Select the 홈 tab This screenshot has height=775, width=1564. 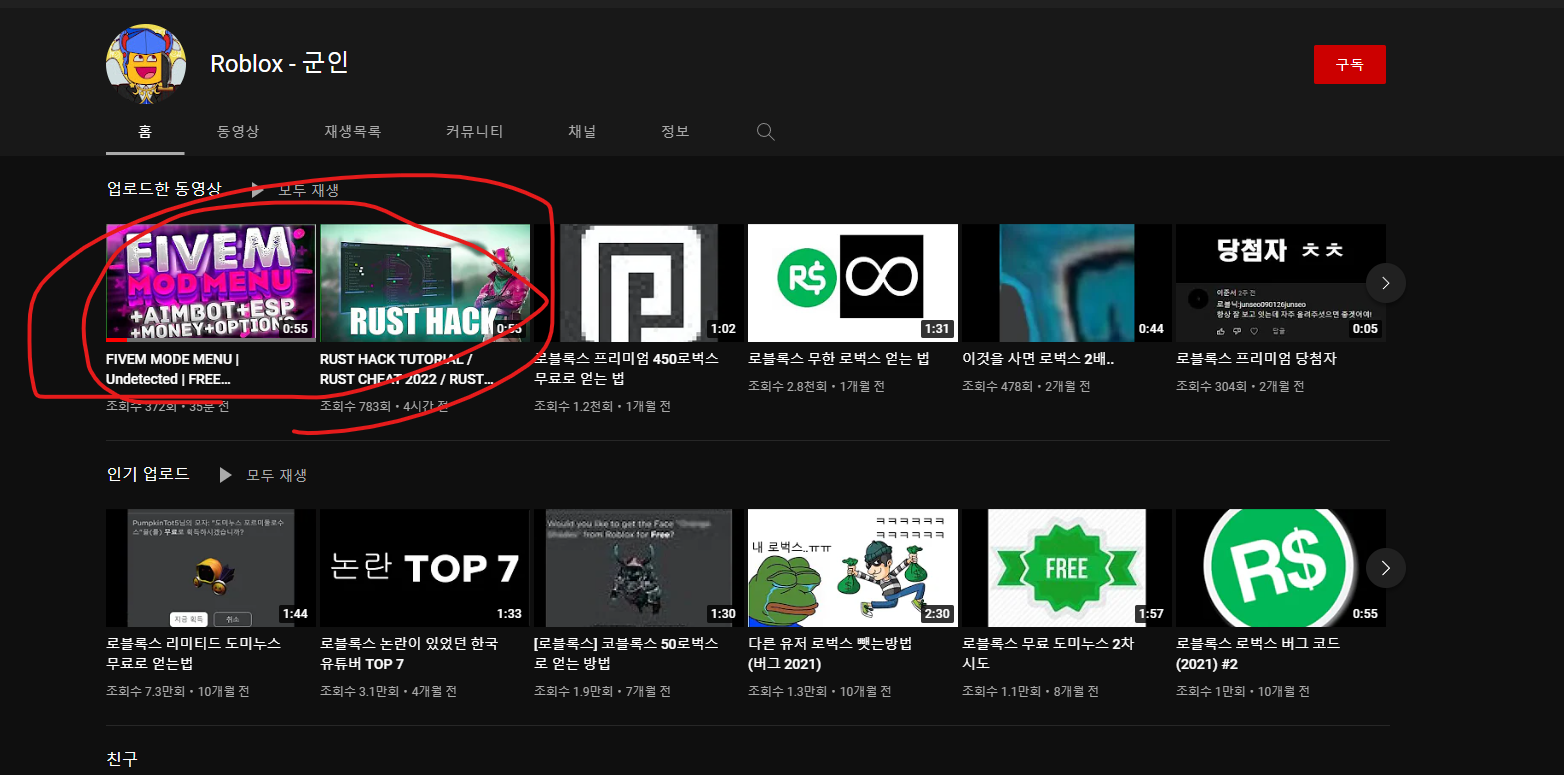pyautogui.click(x=145, y=131)
